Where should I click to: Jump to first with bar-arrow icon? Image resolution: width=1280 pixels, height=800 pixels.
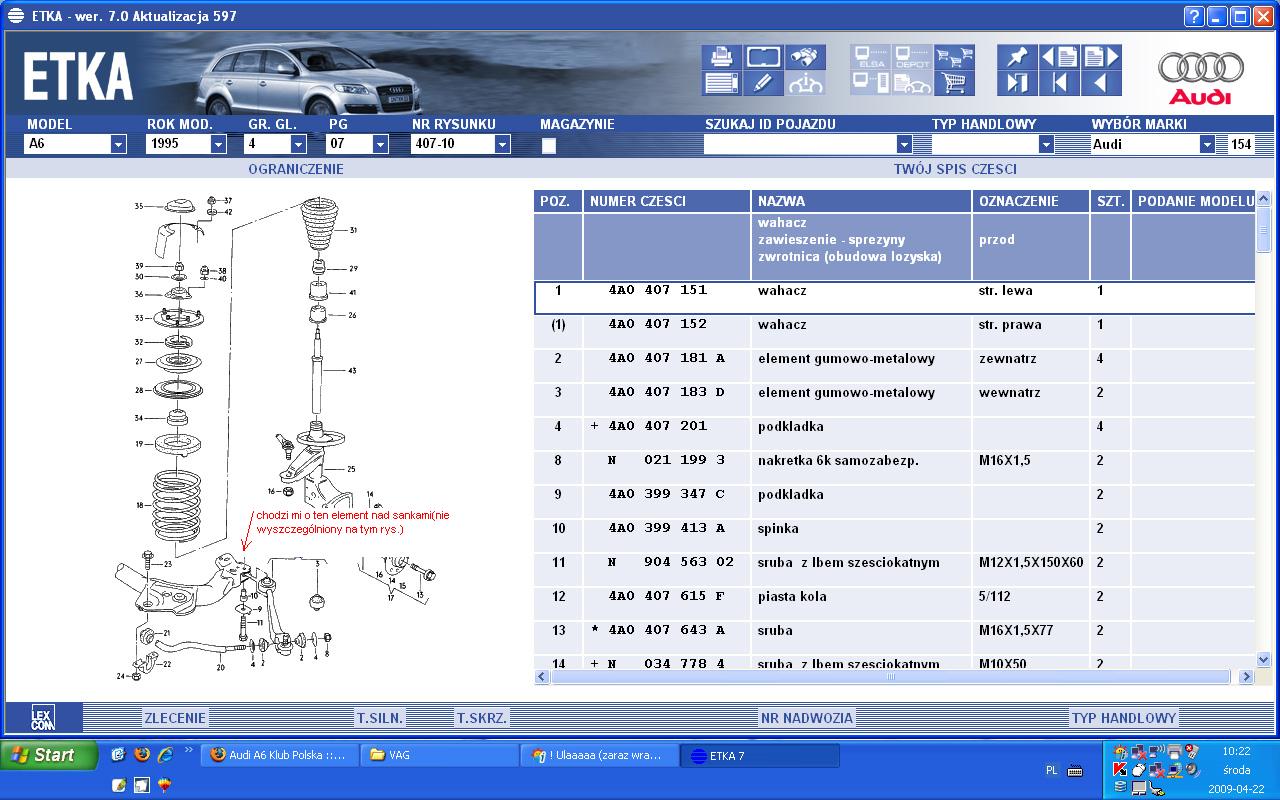[x=1059, y=83]
